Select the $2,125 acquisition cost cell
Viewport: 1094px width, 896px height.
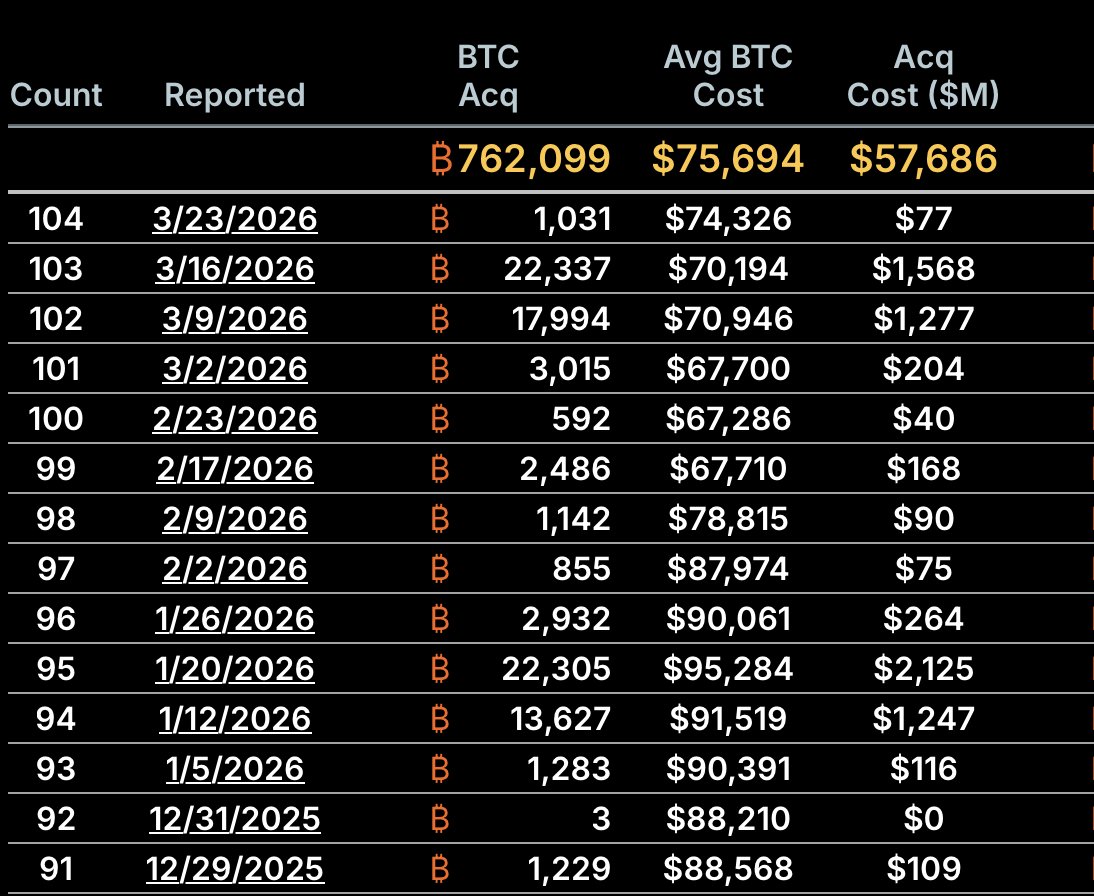coord(923,669)
